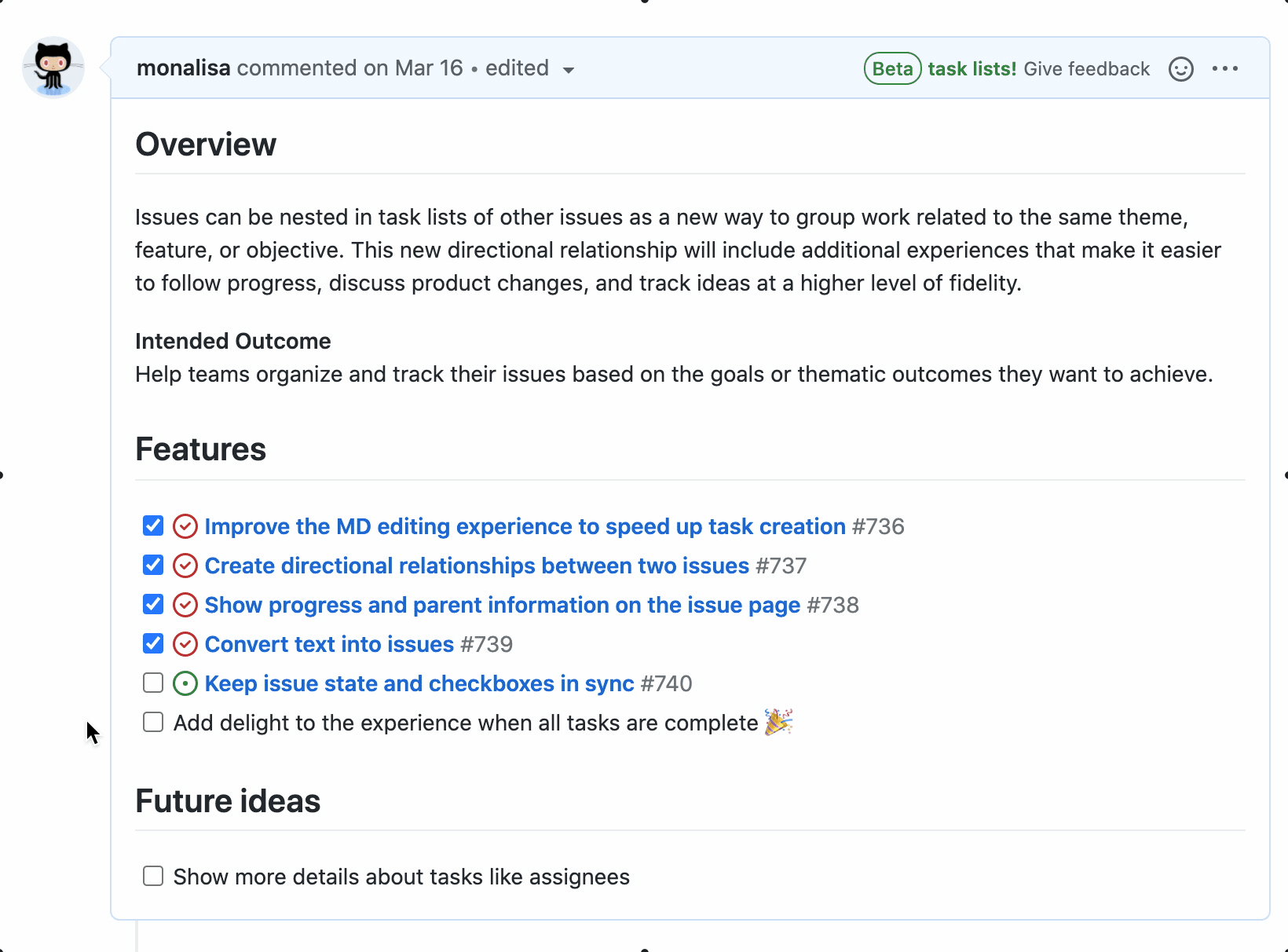This screenshot has width=1288, height=952.
Task: Click closed status icon for issue #739
Action: tap(185, 644)
